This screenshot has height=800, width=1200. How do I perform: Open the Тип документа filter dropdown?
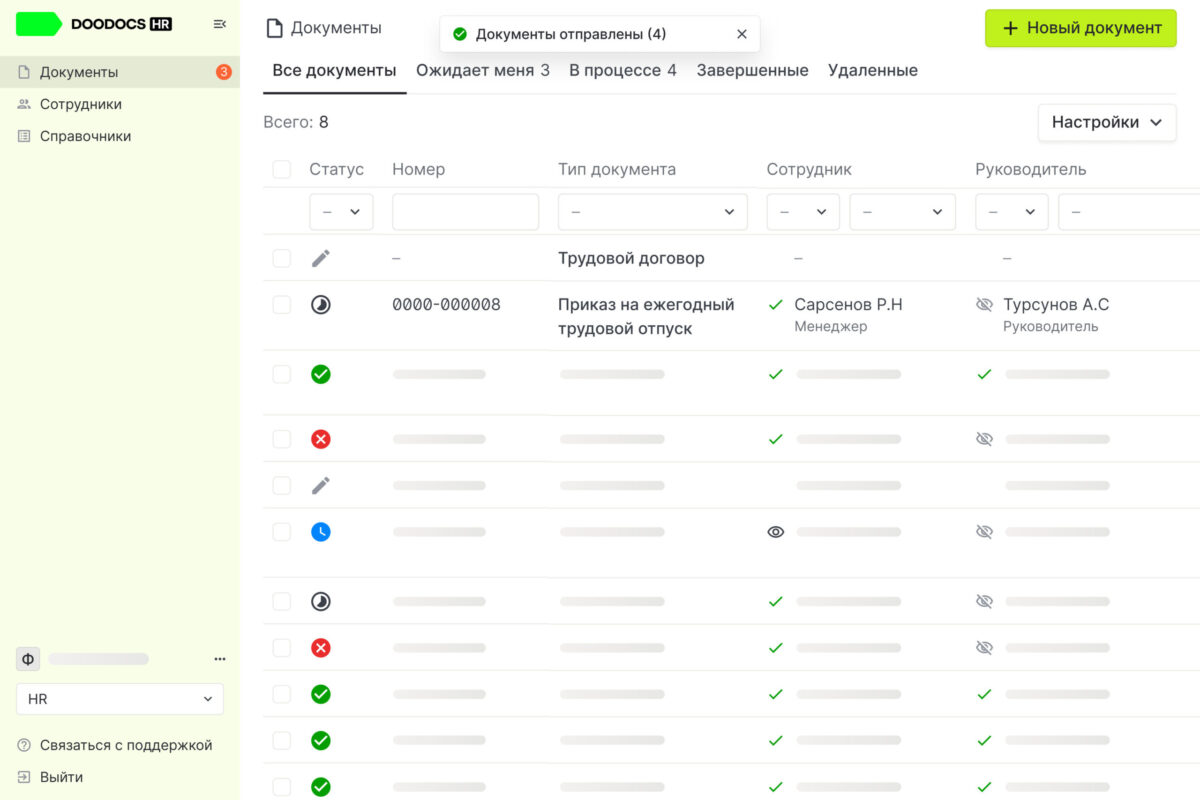(x=653, y=212)
